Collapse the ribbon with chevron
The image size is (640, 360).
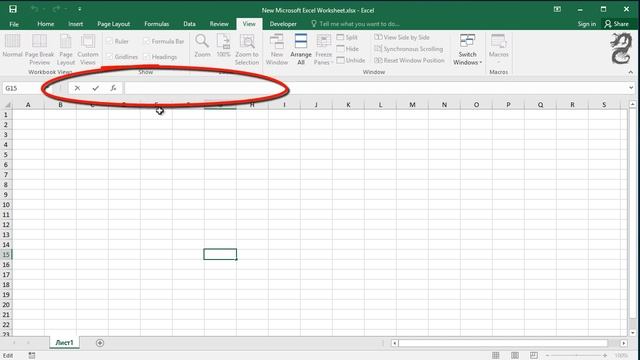631,72
